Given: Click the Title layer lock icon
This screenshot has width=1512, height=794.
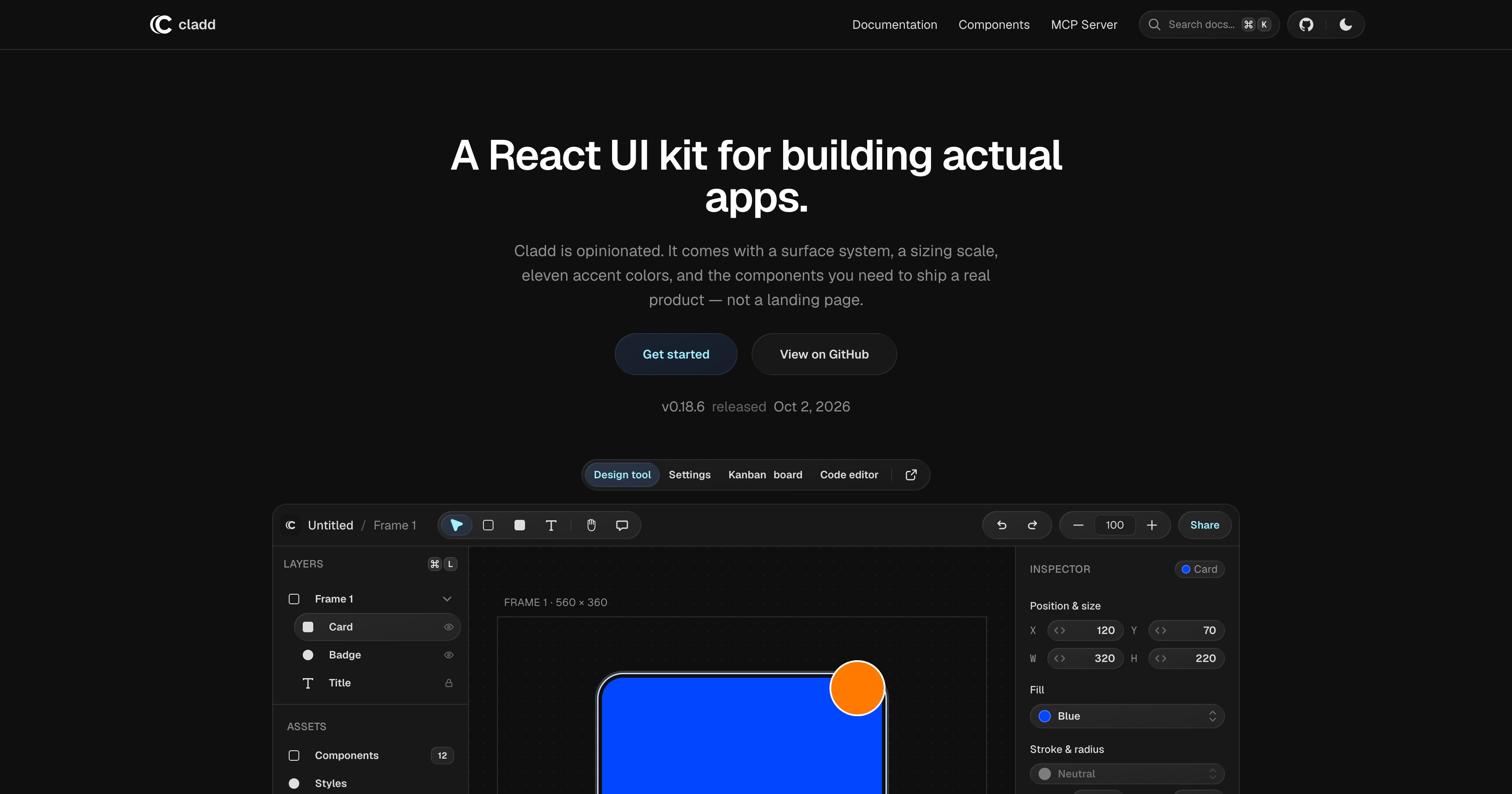Looking at the screenshot, I should [x=448, y=683].
